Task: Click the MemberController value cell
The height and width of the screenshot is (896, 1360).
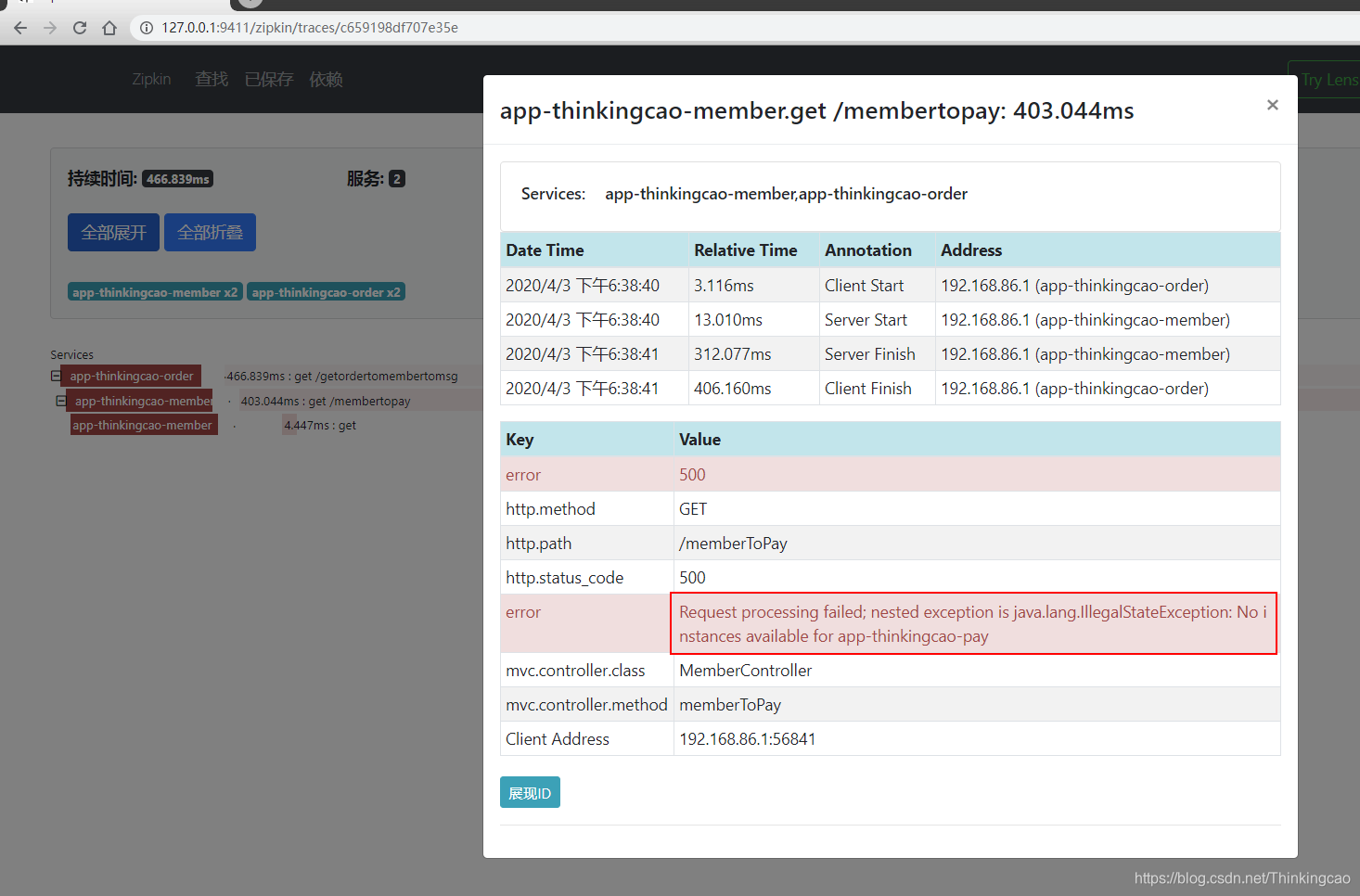Action: click(977, 671)
